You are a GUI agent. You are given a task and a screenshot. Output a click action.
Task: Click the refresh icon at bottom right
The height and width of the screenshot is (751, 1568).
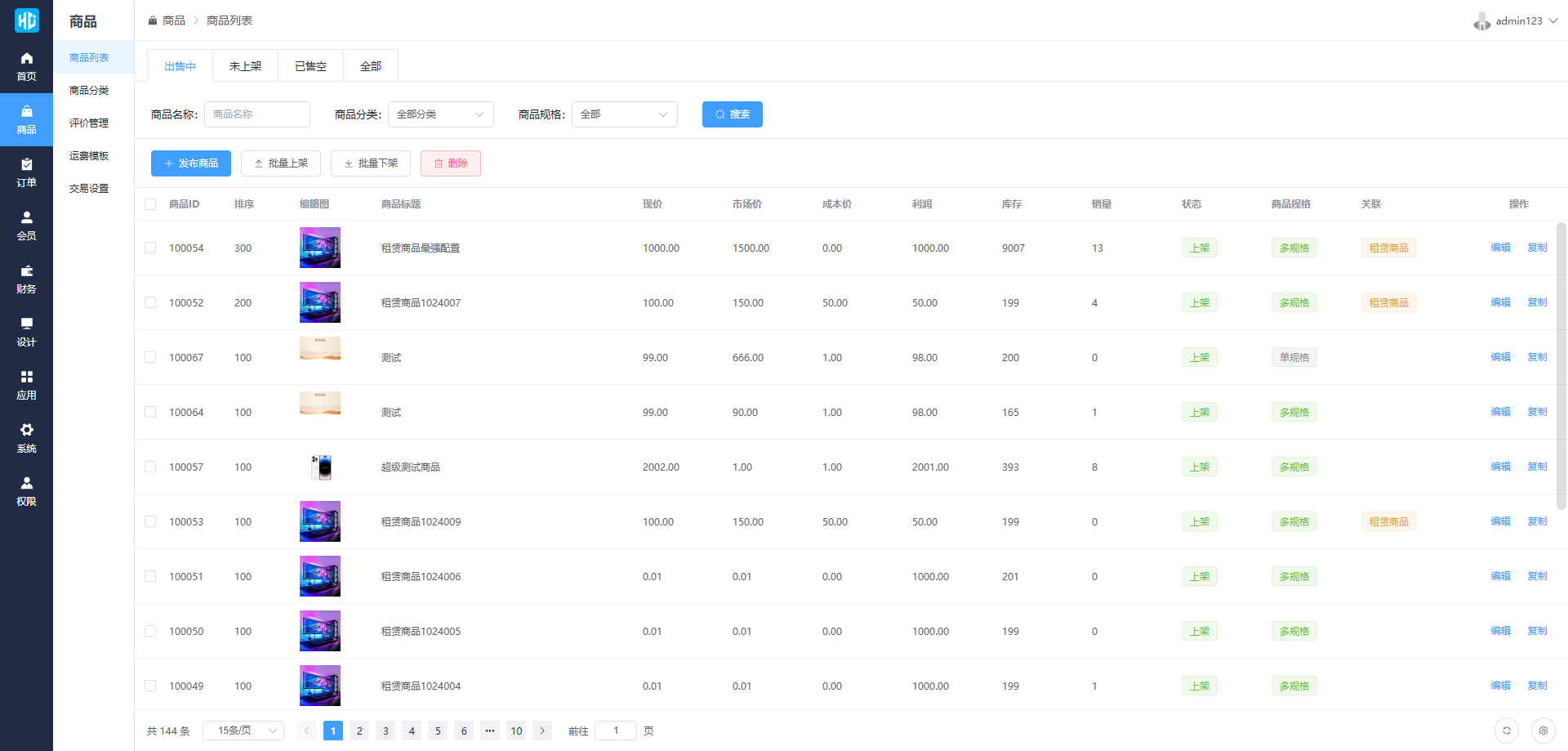pos(1506,731)
